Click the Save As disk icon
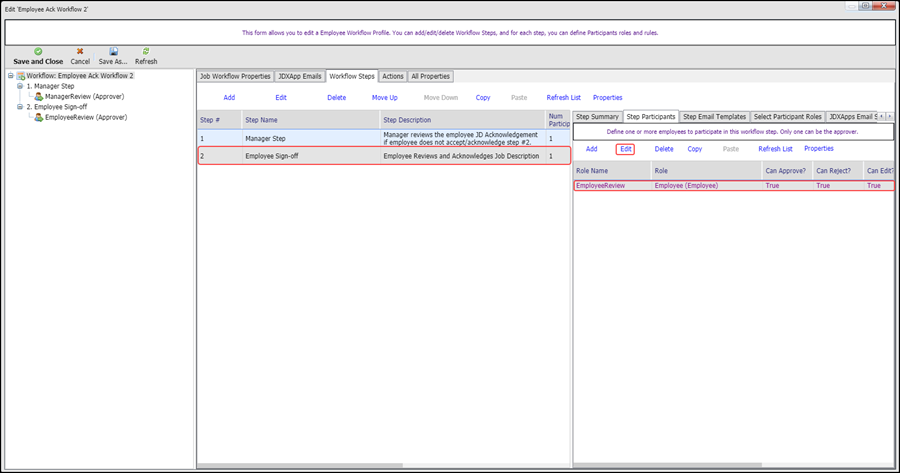The height and width of the screenshot is (473, 901). pyautogui.click(x=113, y=51)
